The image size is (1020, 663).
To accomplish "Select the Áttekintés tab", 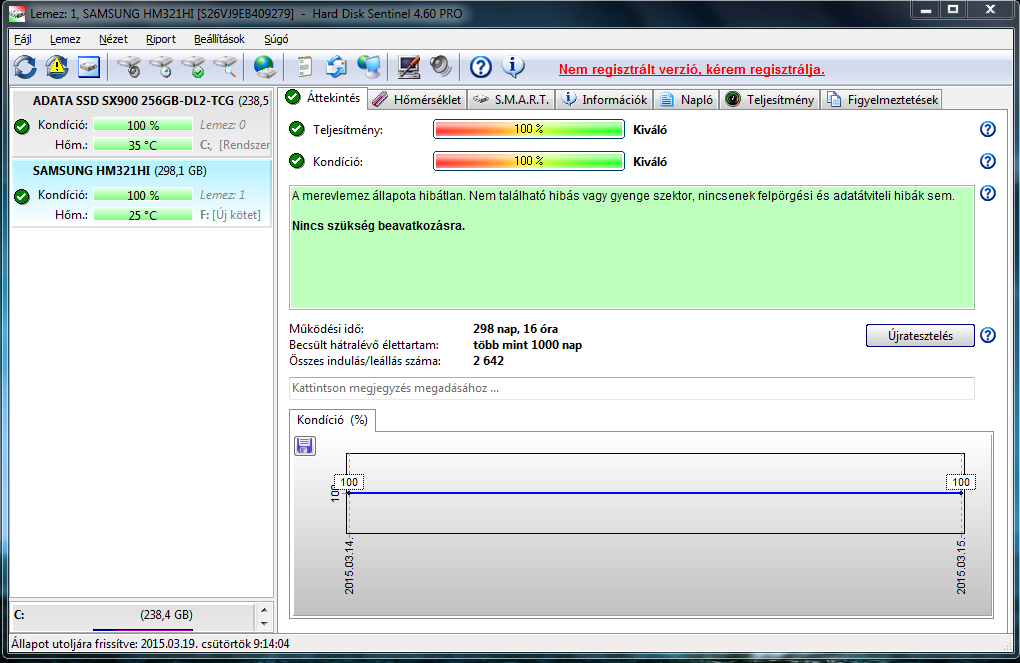I will [x=323, y=98].
